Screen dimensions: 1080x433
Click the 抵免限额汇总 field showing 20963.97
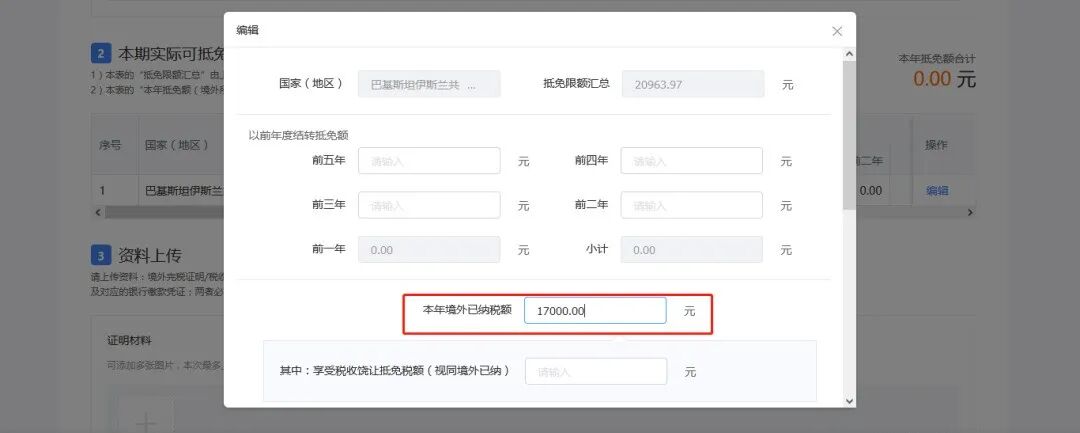coord(693,84)
